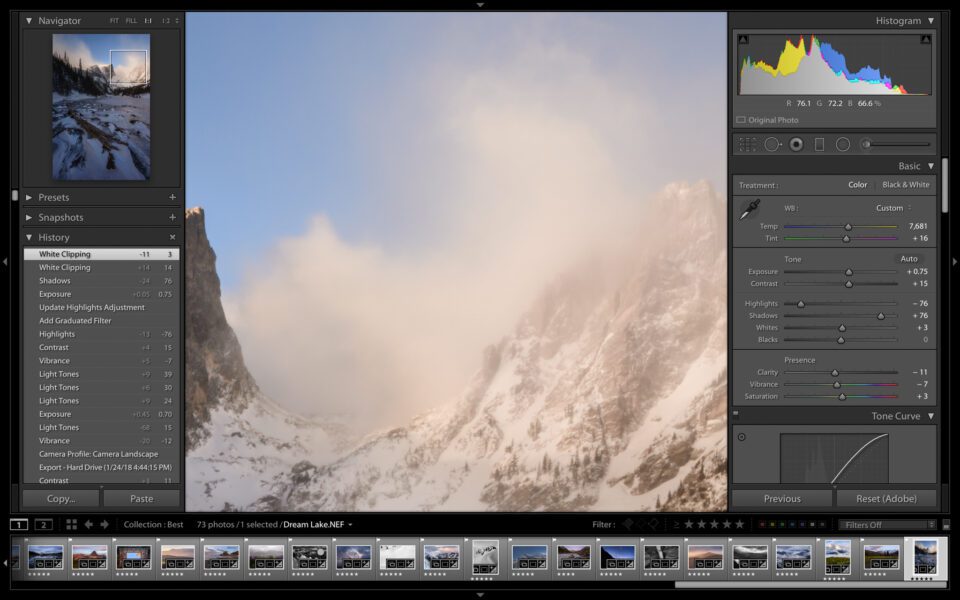Go back using the filmstrip left arrow
960x600 pixels.
tap(89, 525)
